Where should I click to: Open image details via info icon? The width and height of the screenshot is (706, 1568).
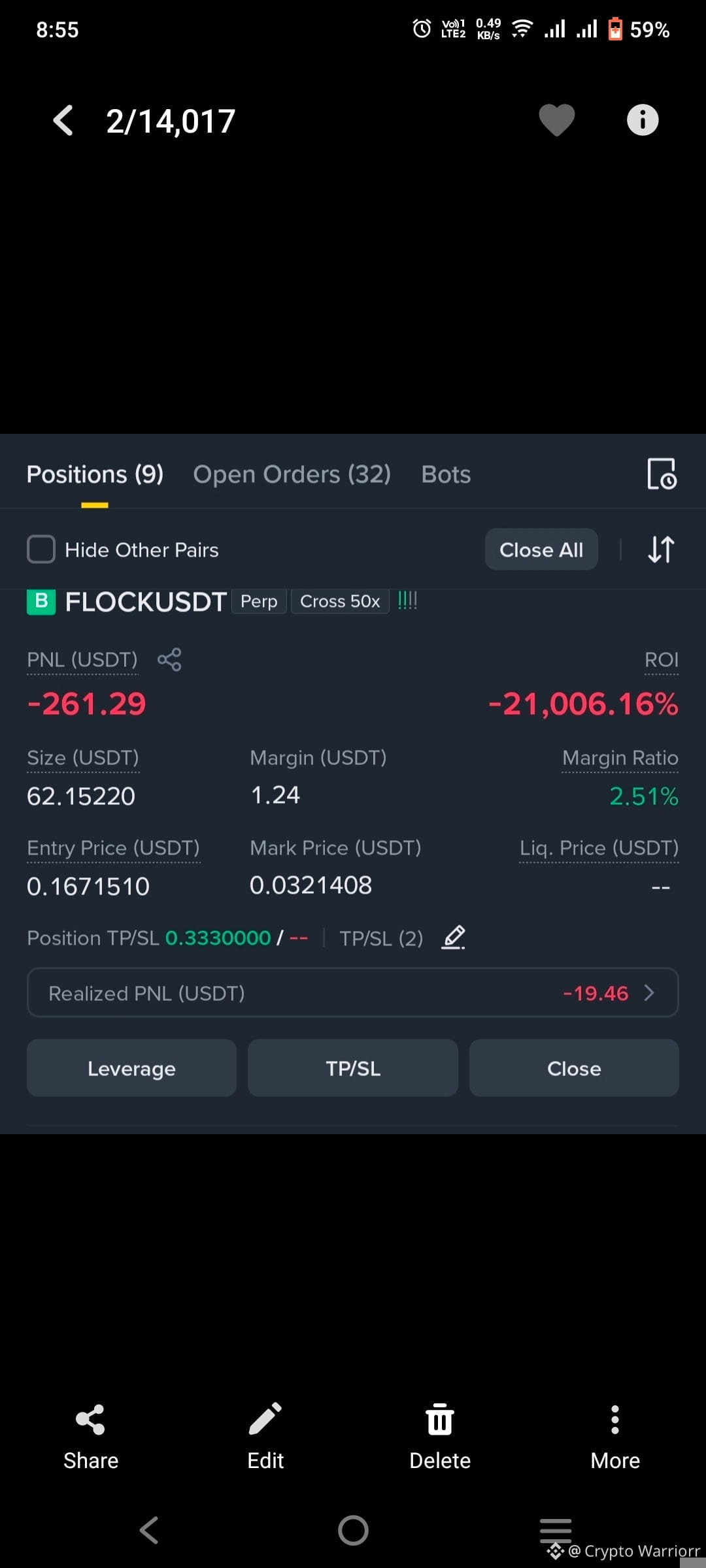643,120
